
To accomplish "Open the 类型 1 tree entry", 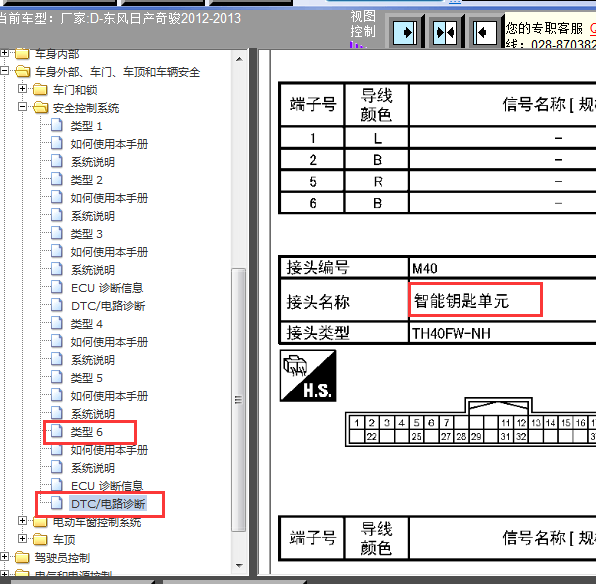I will point(87,126).
